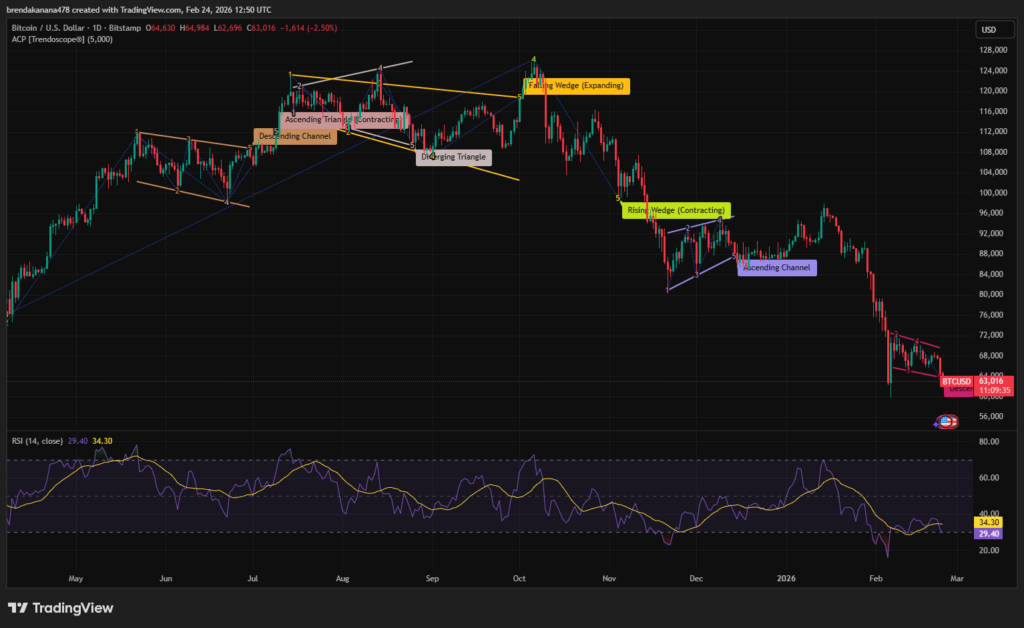Open the US flag economic event marker
This screenshot has height=628, width=1024.
click(x=947, y=422)
